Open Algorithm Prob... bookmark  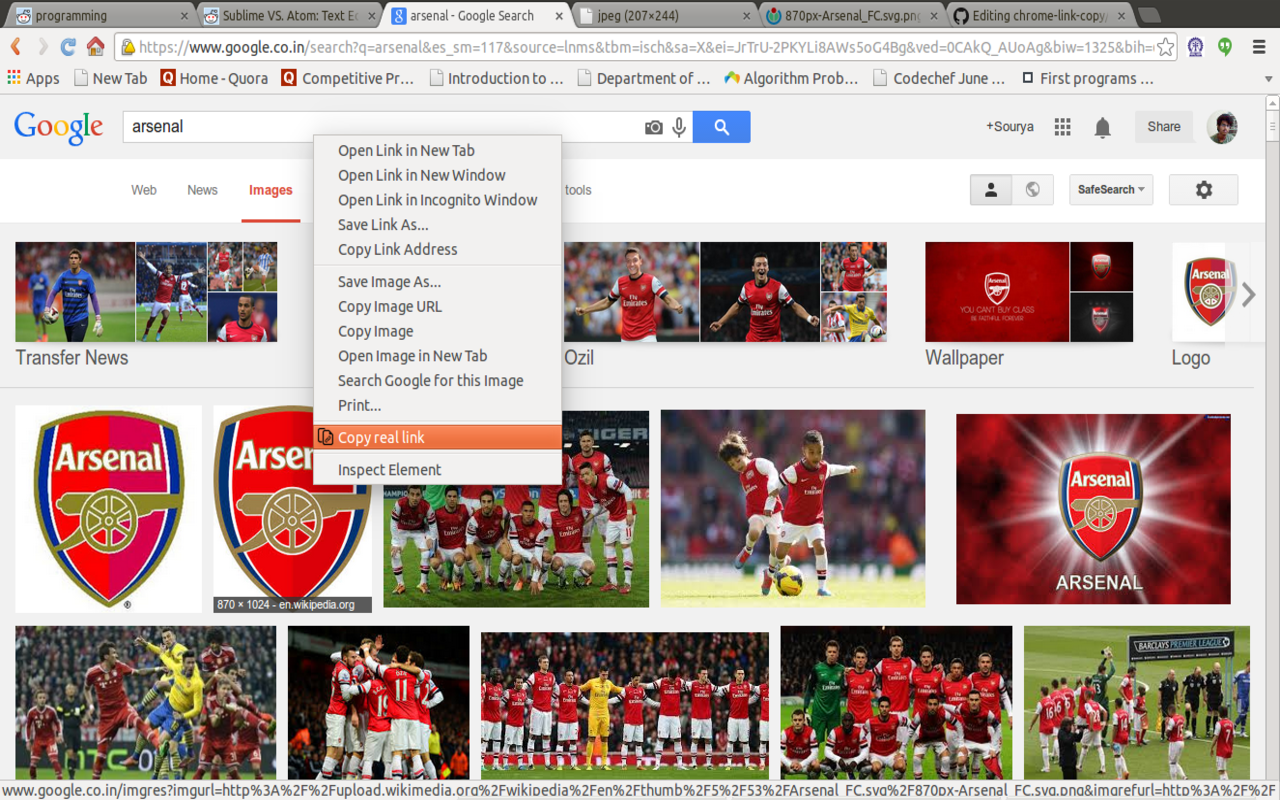click(791, 78)
